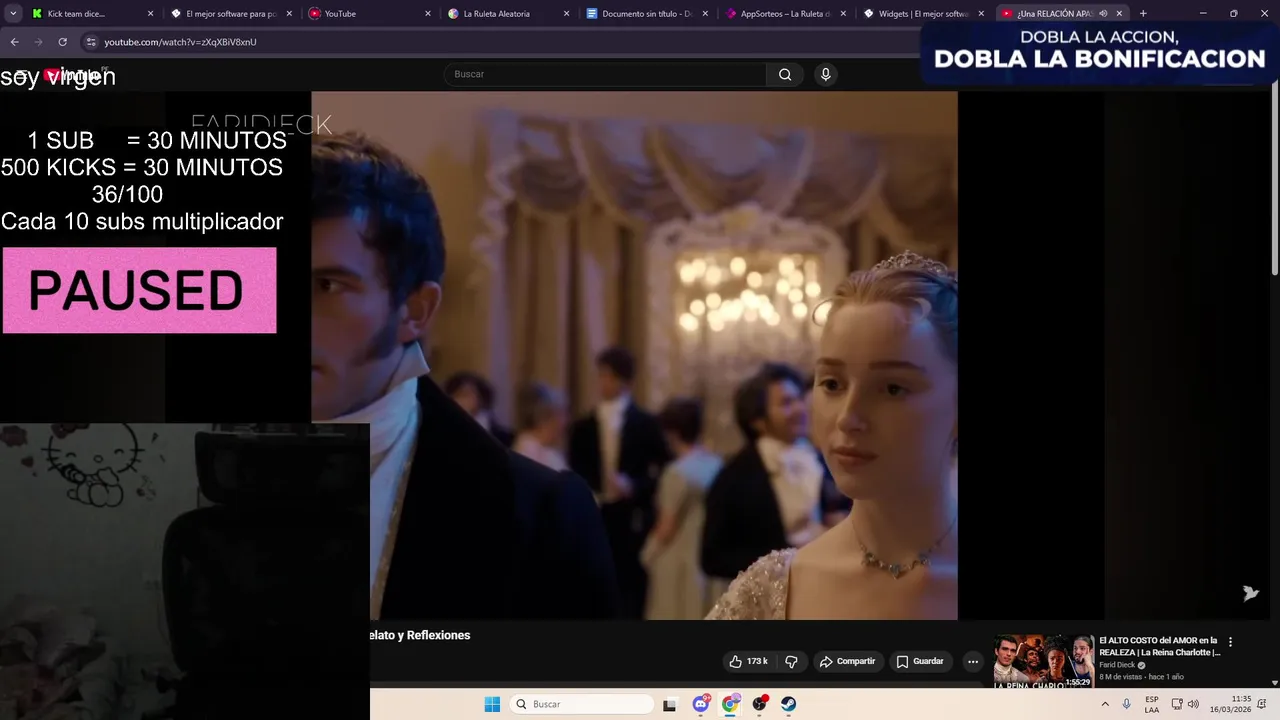Close the AppSorteos tab

click(842, 14)
